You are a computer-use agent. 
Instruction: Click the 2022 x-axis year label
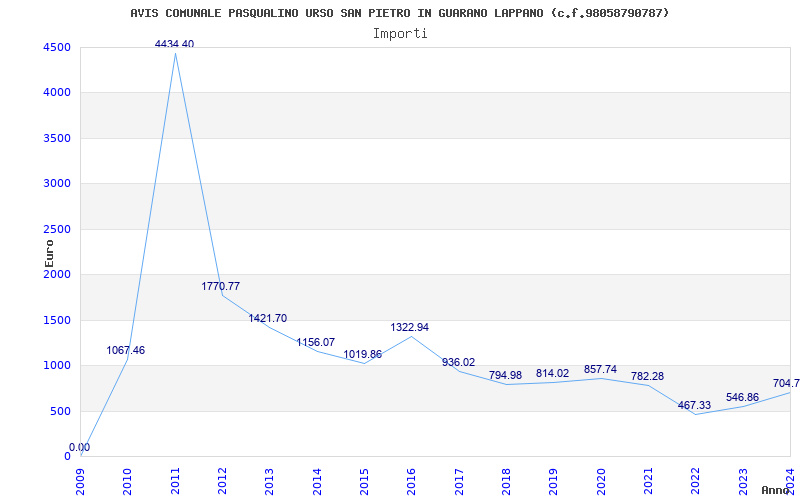coord(696,481)
